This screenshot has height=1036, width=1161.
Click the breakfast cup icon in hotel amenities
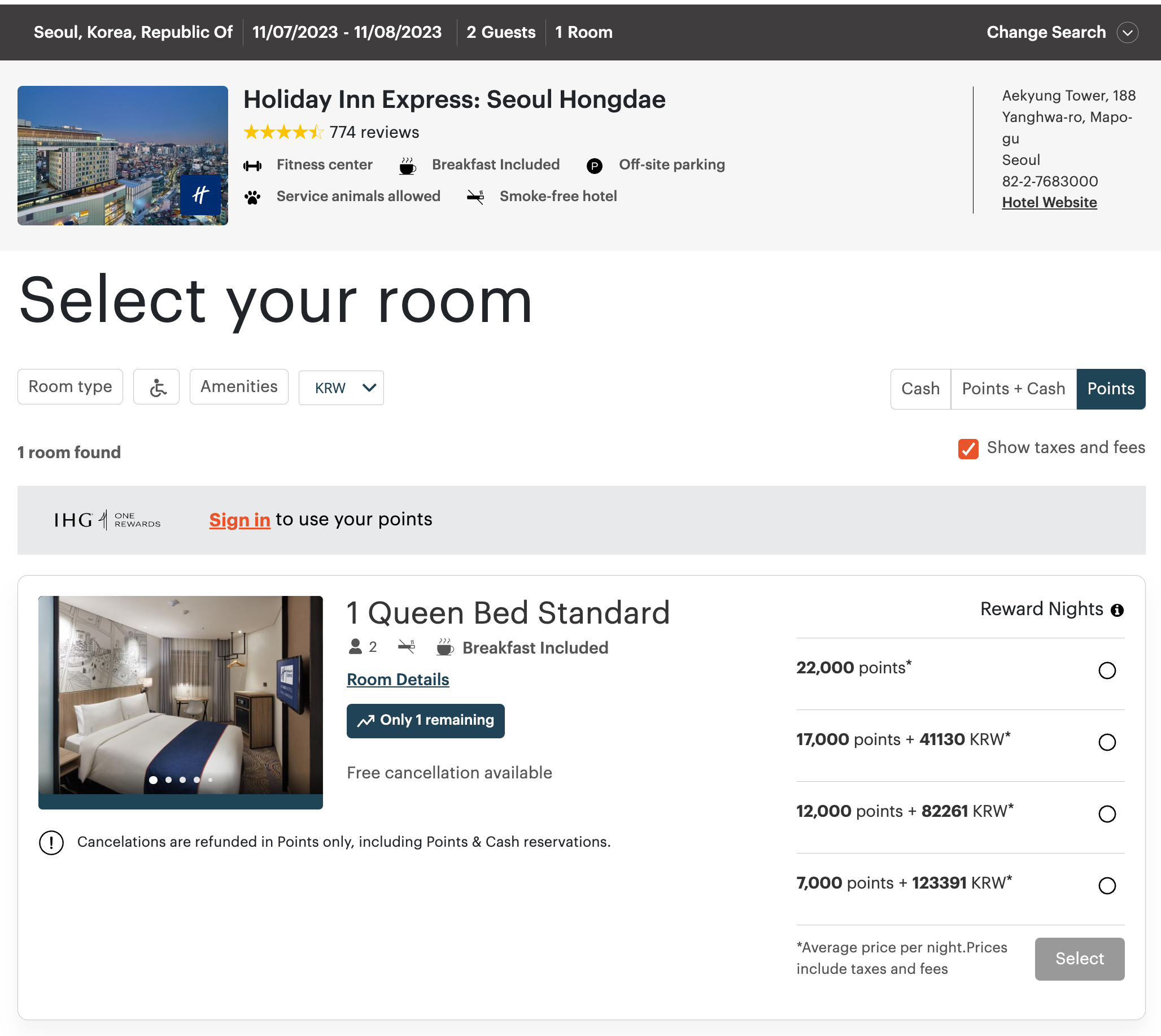[x=408, y=166]
